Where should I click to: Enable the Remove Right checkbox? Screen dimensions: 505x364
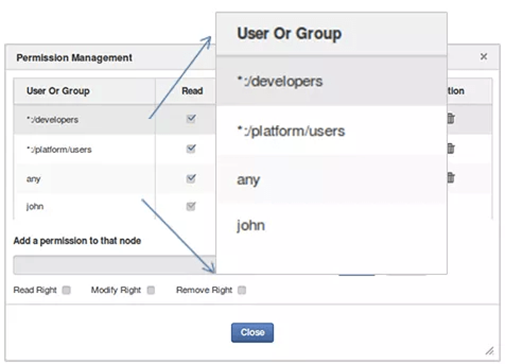pyautogui.click(x=242, y=290)
